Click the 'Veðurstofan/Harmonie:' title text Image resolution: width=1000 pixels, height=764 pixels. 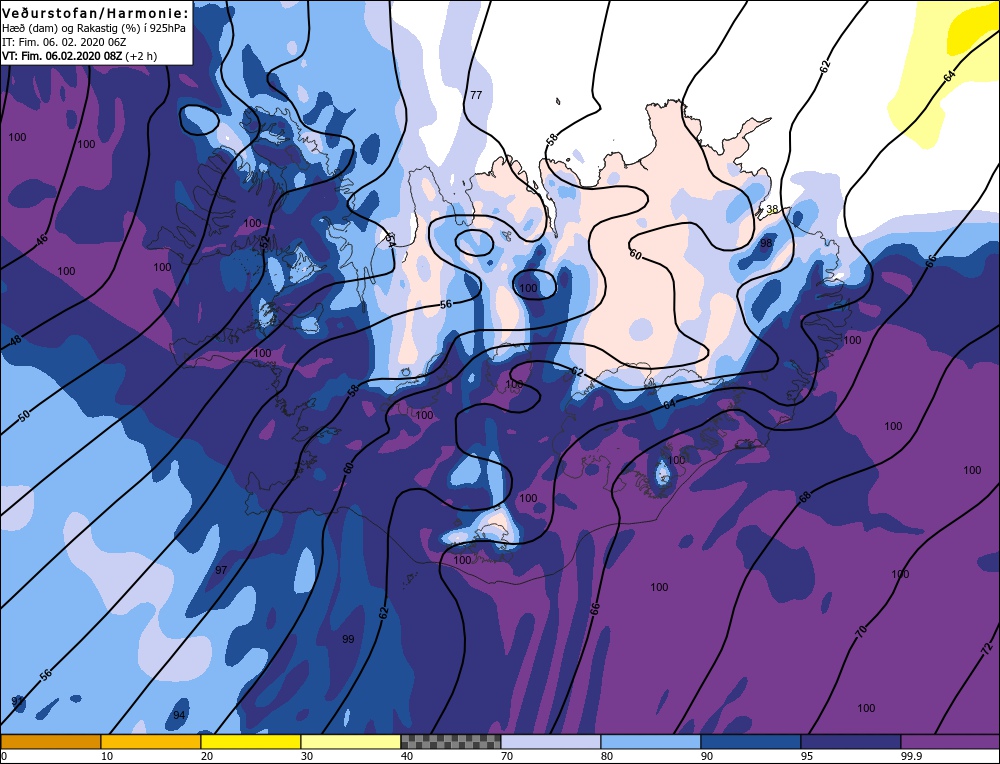(x=96, y=13)
